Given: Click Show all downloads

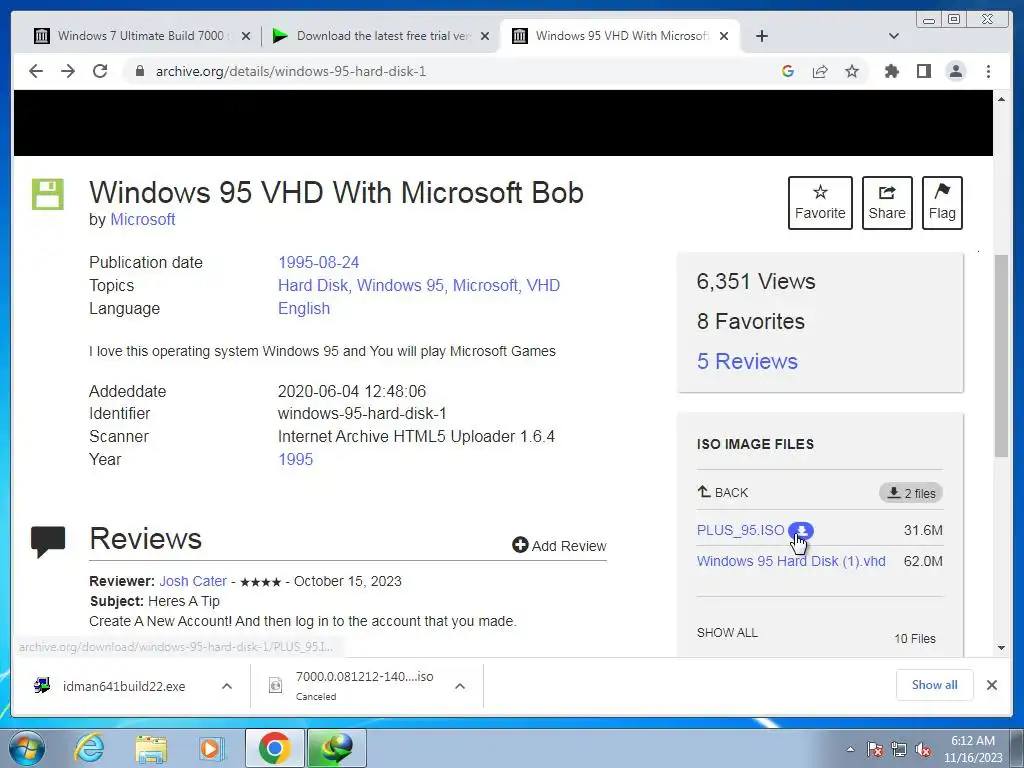Looking at the screenshot, I should click(935, 684).
